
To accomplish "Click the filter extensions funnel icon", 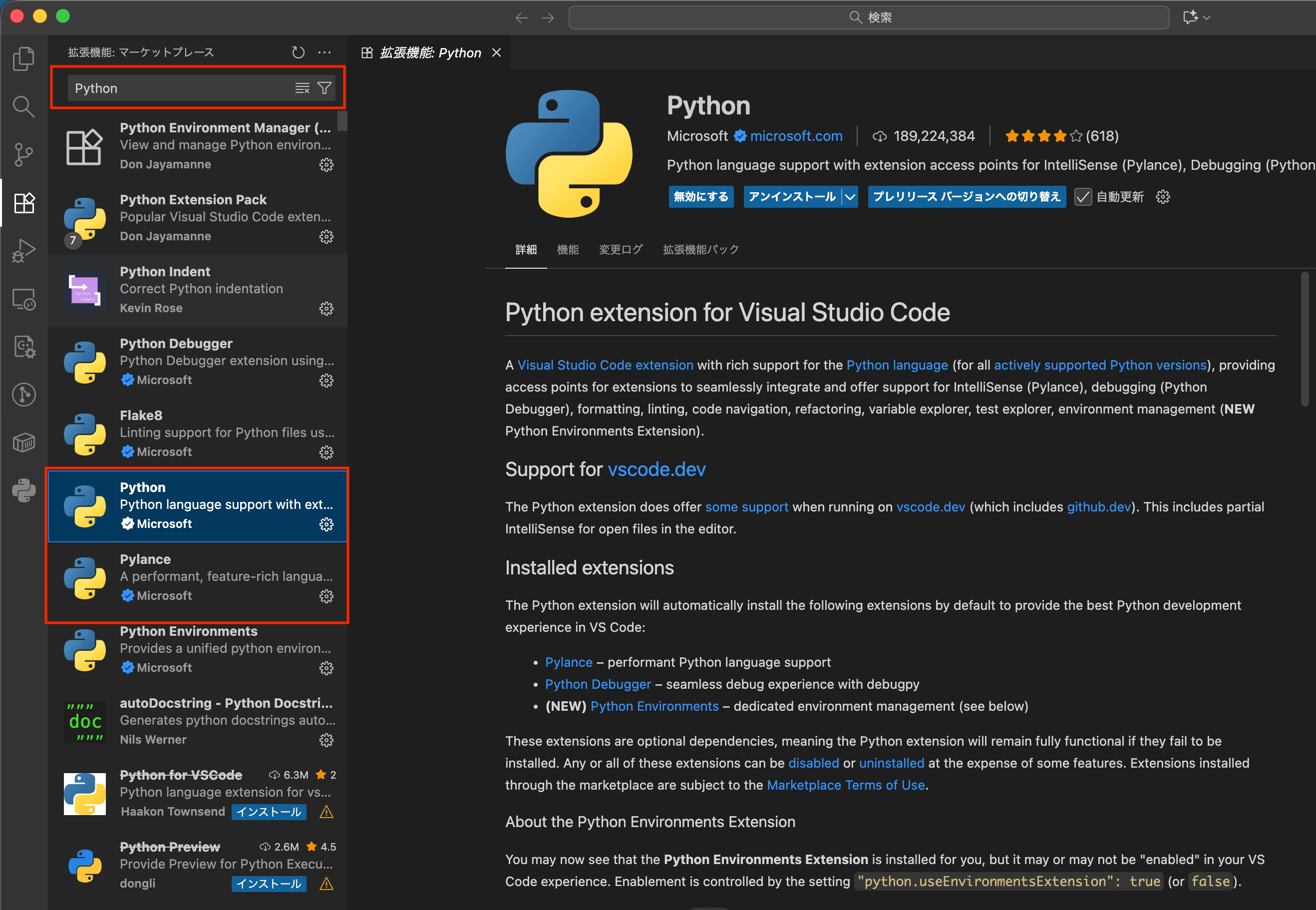I will coord(325,88).
